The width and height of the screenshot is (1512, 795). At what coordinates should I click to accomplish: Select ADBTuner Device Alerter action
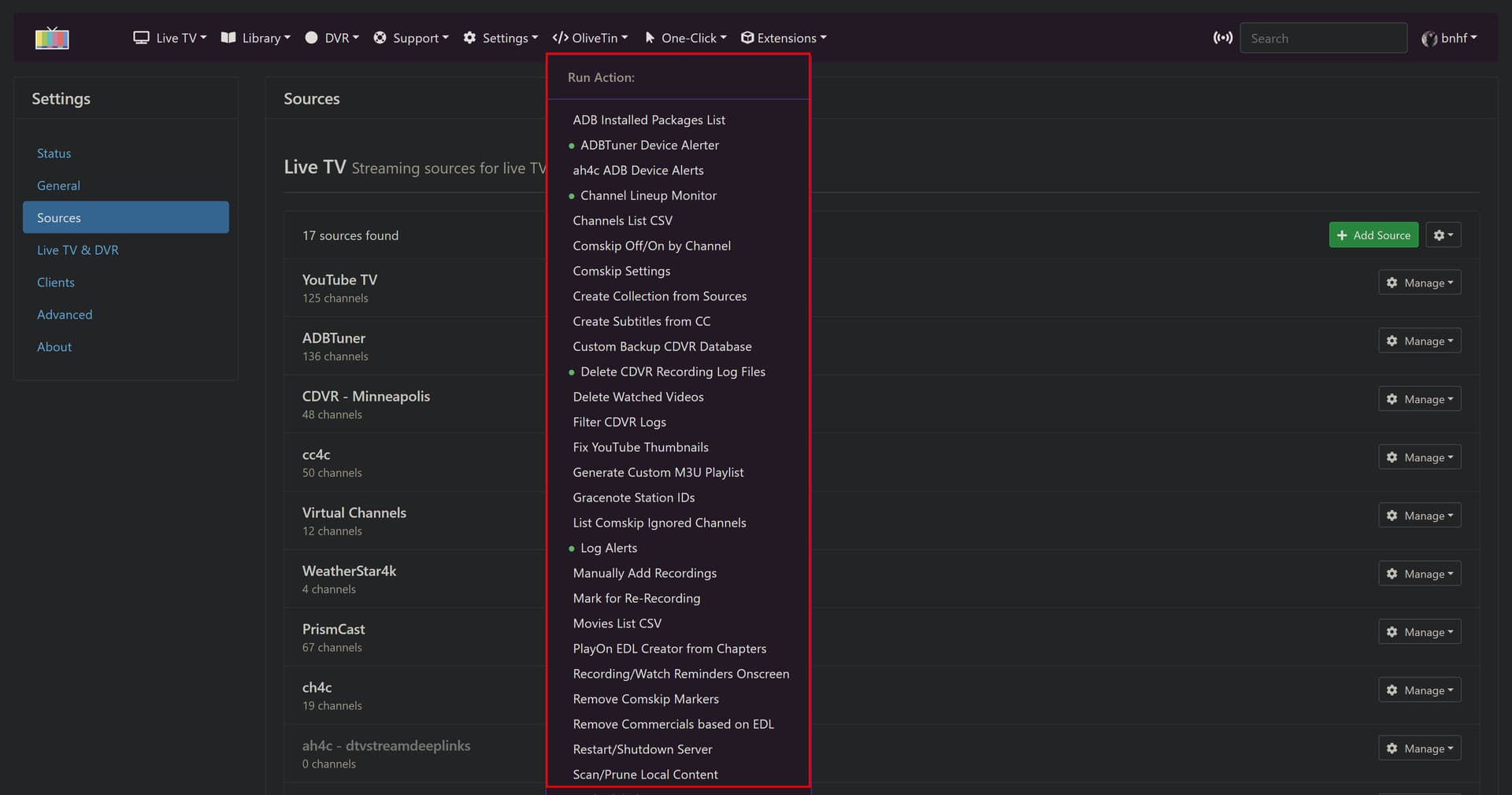click(x=649, y=145)
